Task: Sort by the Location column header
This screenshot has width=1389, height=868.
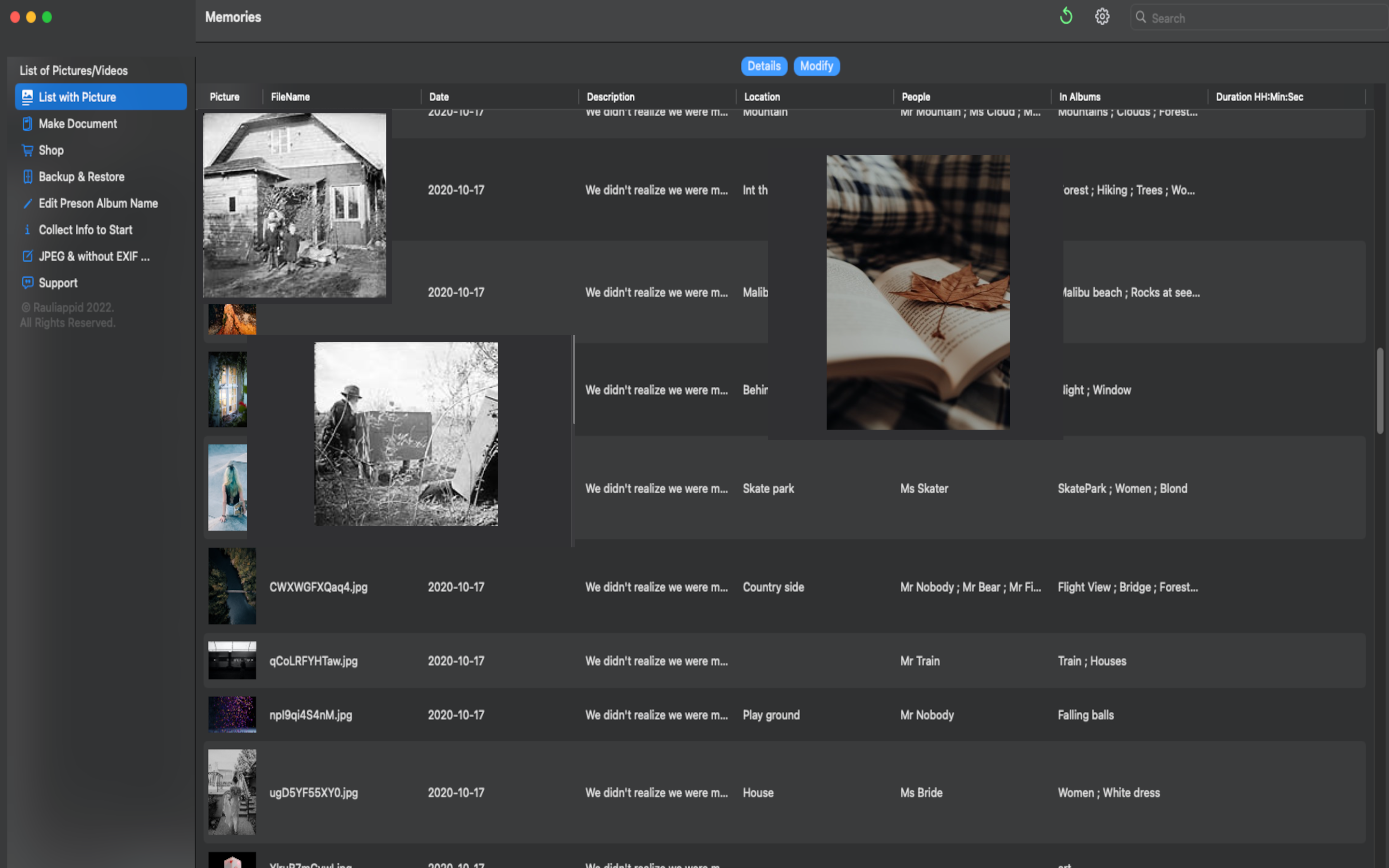Action: click(762, 96)
